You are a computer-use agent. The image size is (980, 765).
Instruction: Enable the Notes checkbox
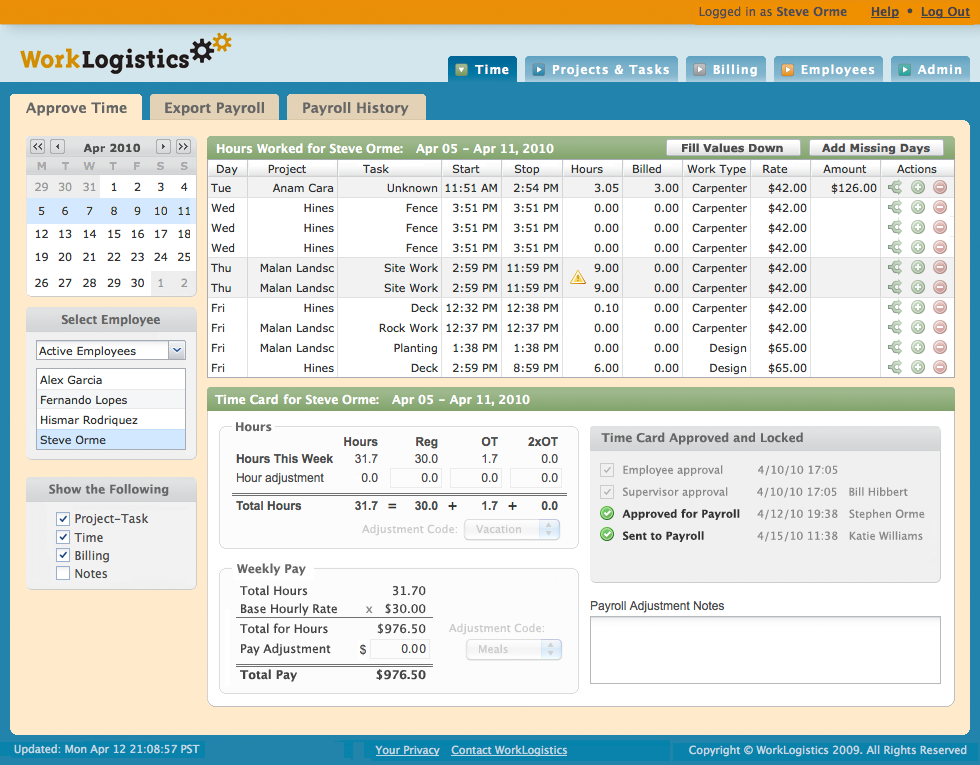[x=62, y=573]
